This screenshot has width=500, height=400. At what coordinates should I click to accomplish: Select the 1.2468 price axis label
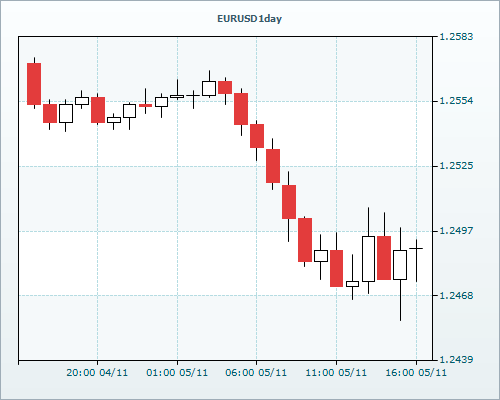456,295
